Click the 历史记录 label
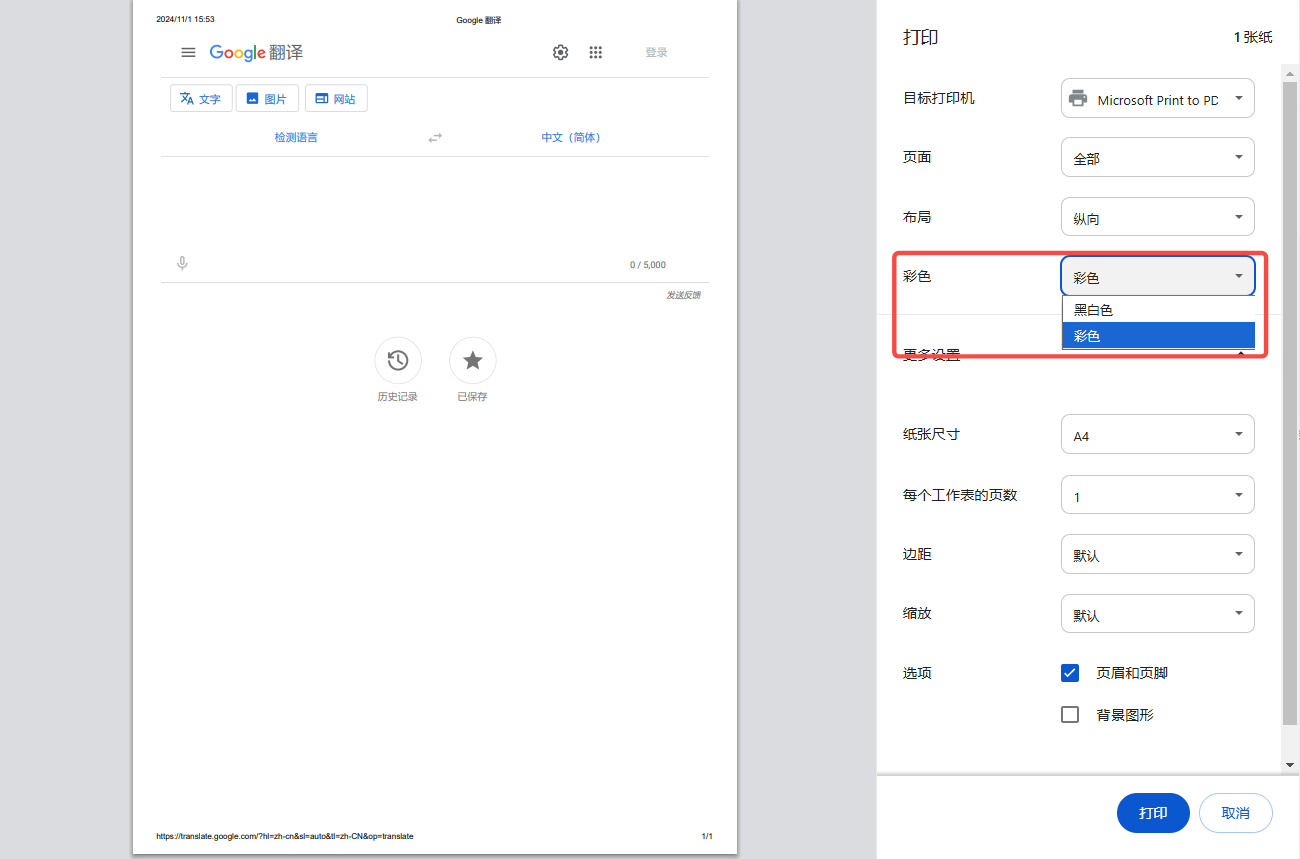1300x859 pixels. click(x=398, y=397)
